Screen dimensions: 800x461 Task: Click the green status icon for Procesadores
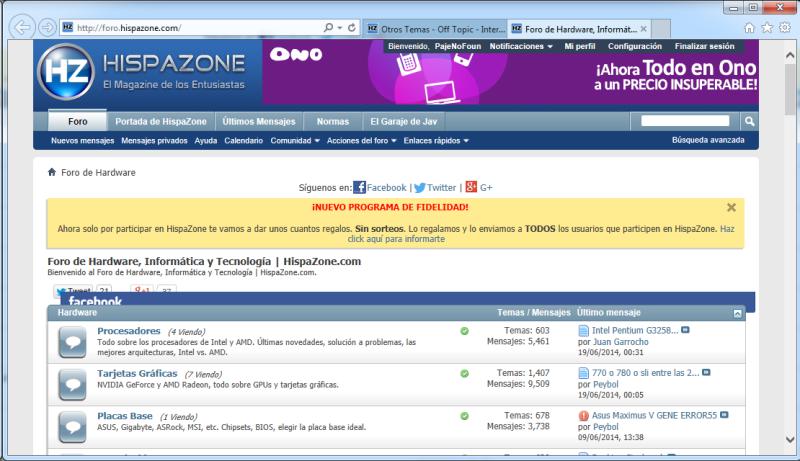tap(464, 331)
